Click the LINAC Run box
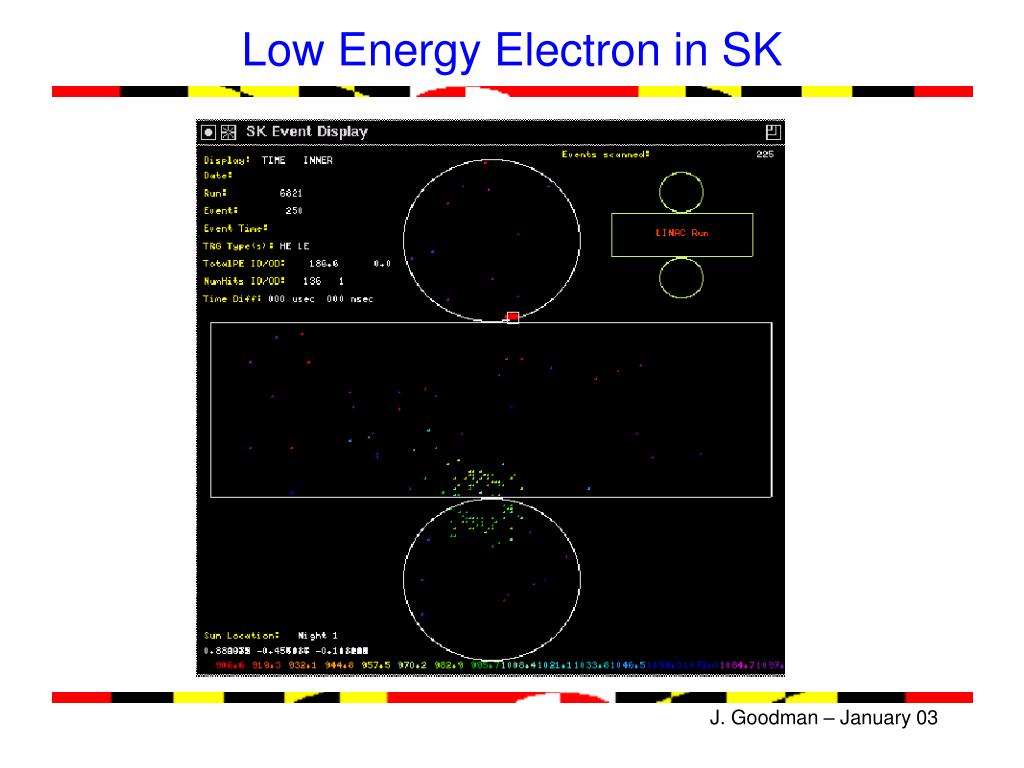Viewport: 1024px width, 768px height. click(x=682, y=234)
